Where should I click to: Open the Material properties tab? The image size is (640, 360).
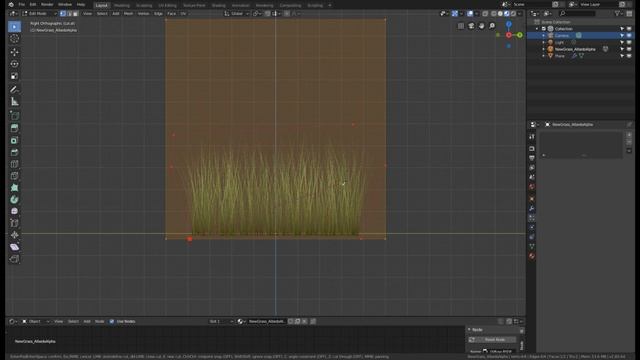pos(532,256)
